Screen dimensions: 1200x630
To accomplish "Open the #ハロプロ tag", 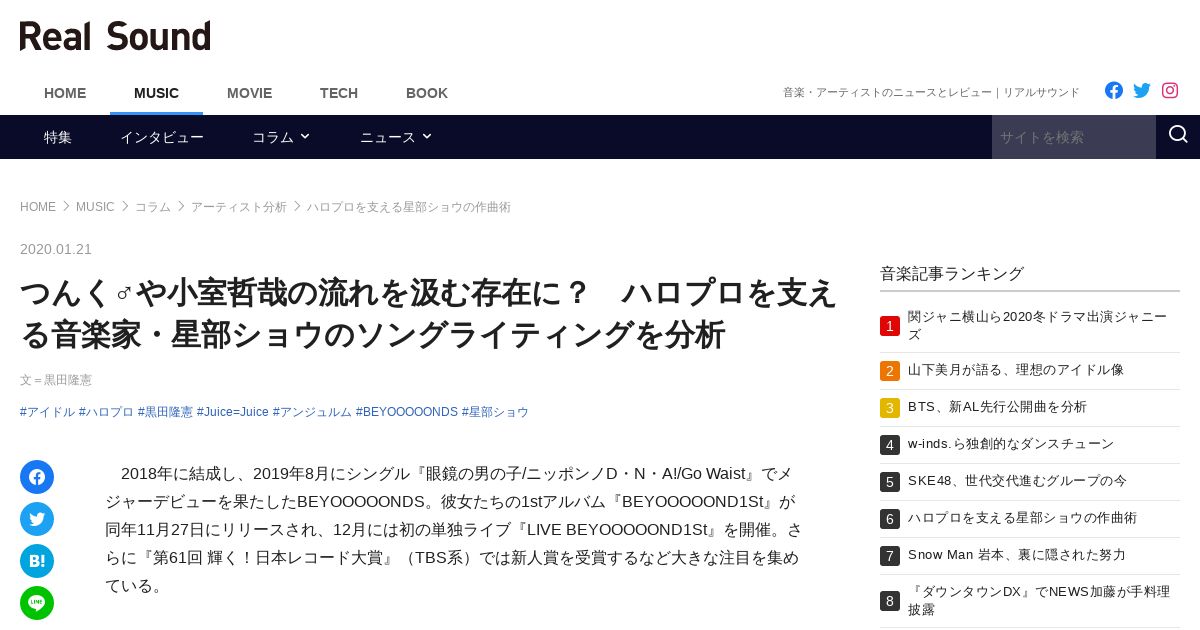I will [x=106, y=412].
